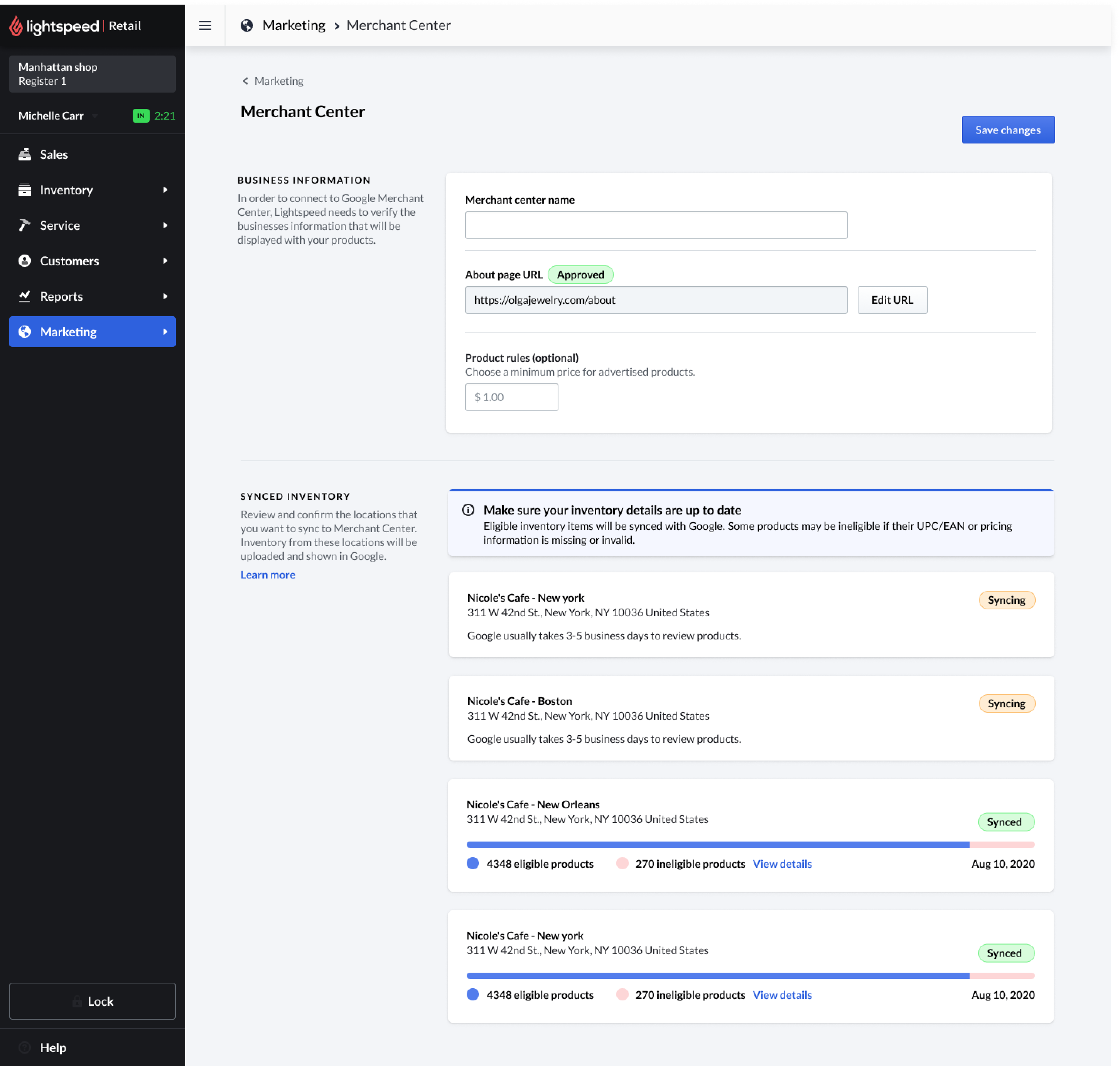The image size is (1120, 1066).
Task: Click the info icon in inventory notice
Action: [x=468, y=510]
